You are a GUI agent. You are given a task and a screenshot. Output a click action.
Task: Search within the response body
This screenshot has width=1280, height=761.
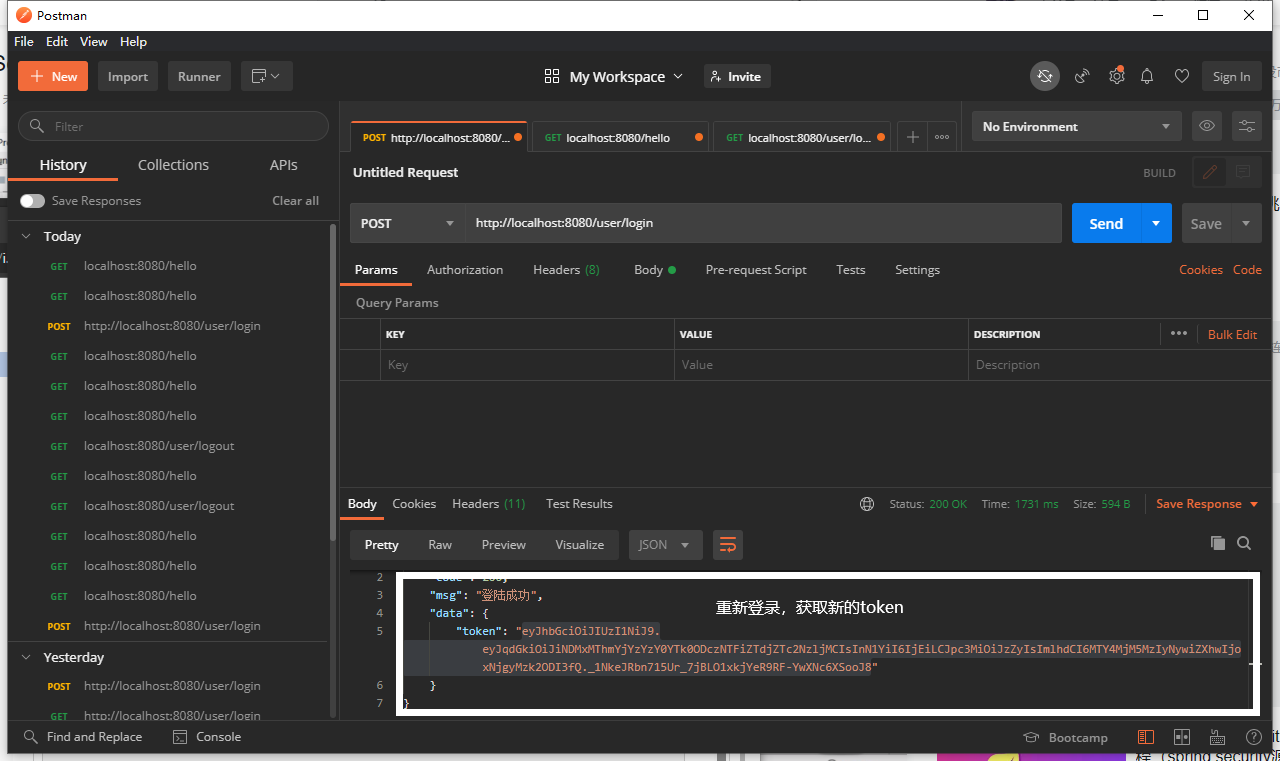coord(1244,543)
